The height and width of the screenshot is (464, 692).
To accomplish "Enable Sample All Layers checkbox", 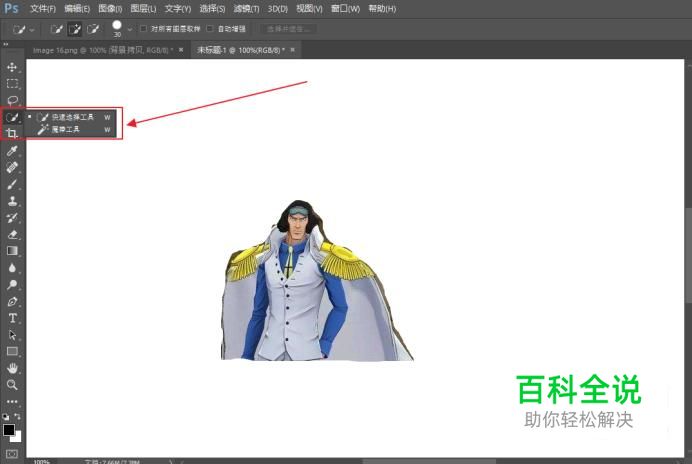I will pos(143,29).
